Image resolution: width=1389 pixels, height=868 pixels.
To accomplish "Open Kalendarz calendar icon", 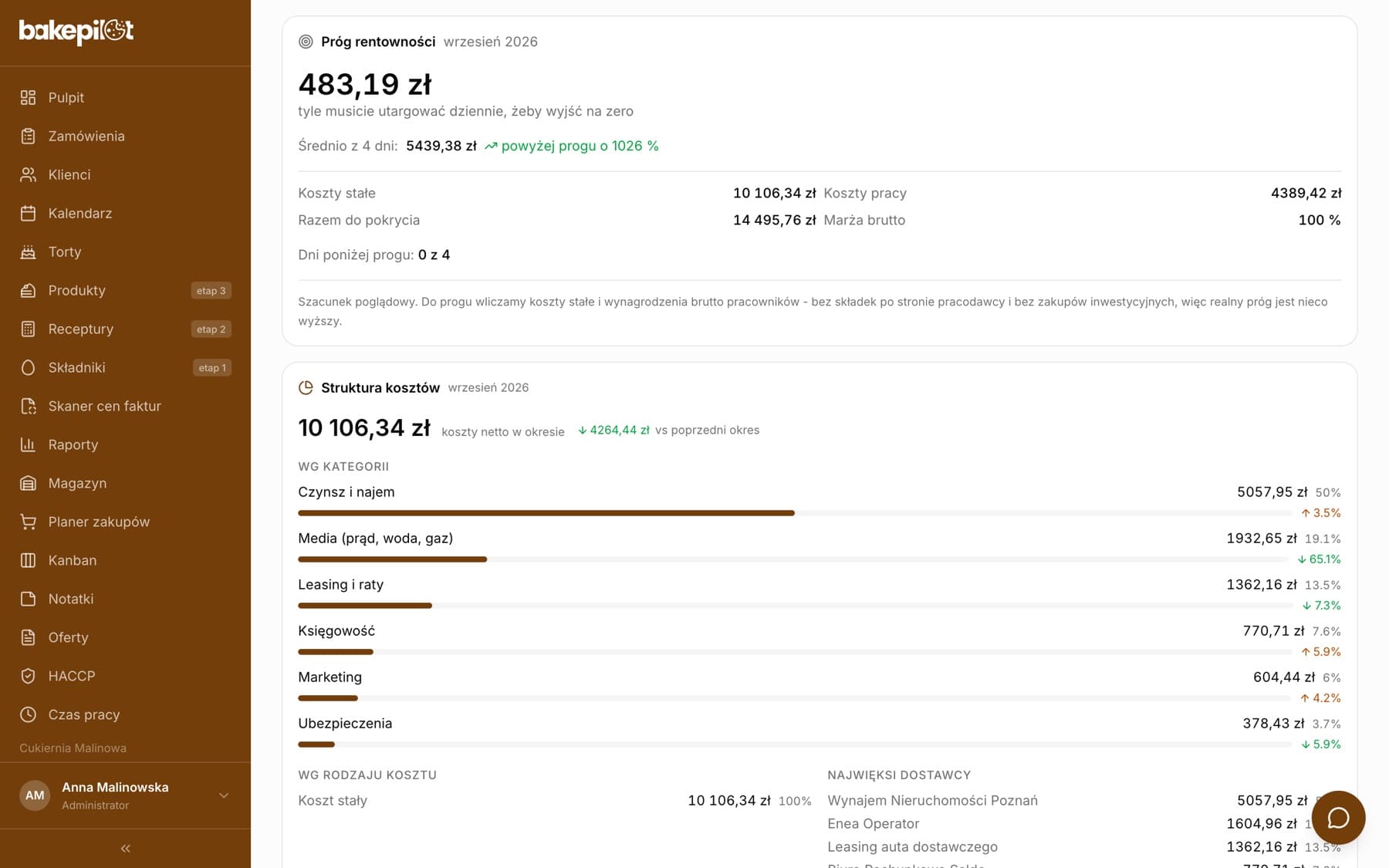I will (x=28, y=213).
